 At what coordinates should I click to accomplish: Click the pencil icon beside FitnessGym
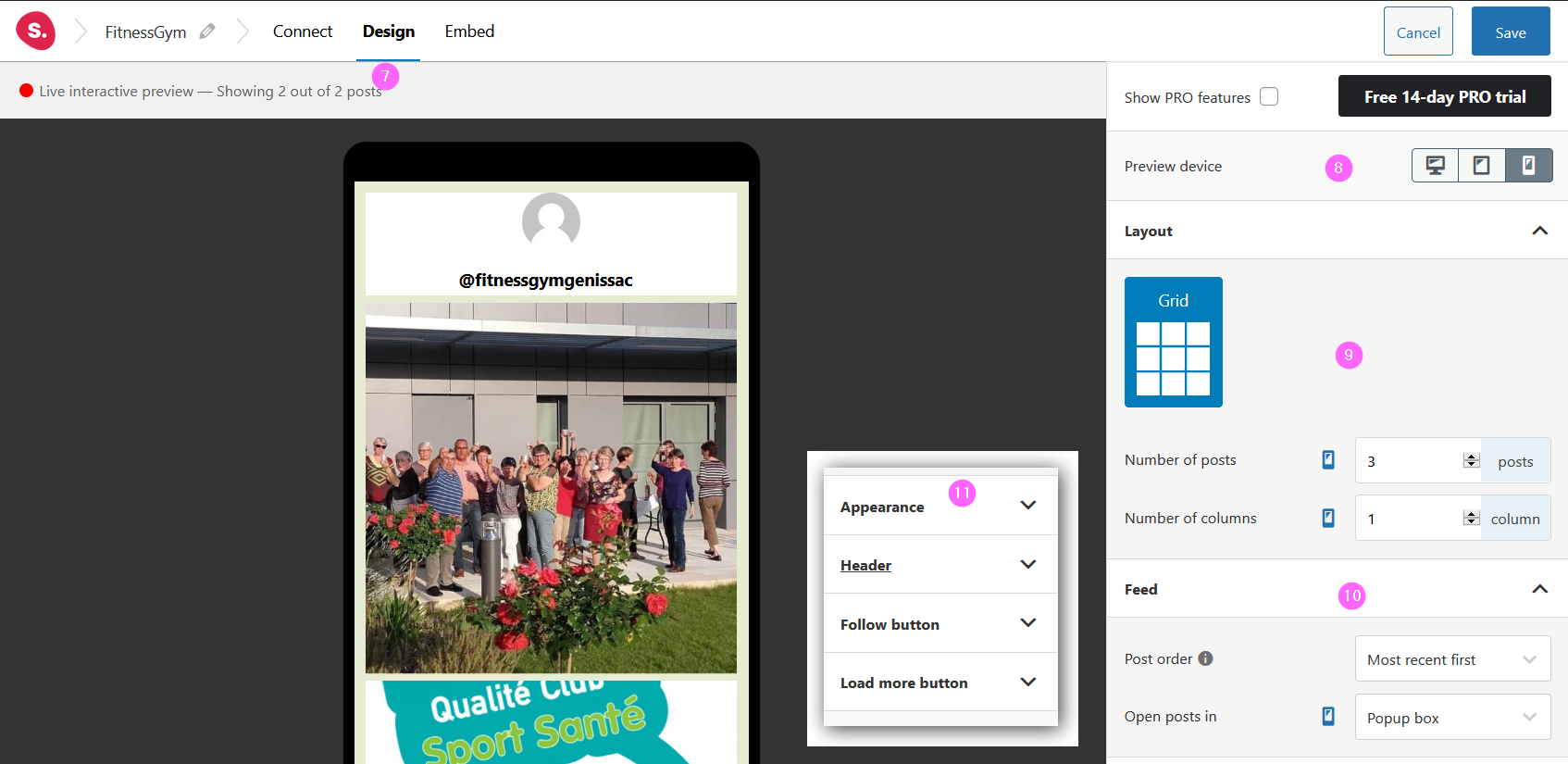pos(207,31)
